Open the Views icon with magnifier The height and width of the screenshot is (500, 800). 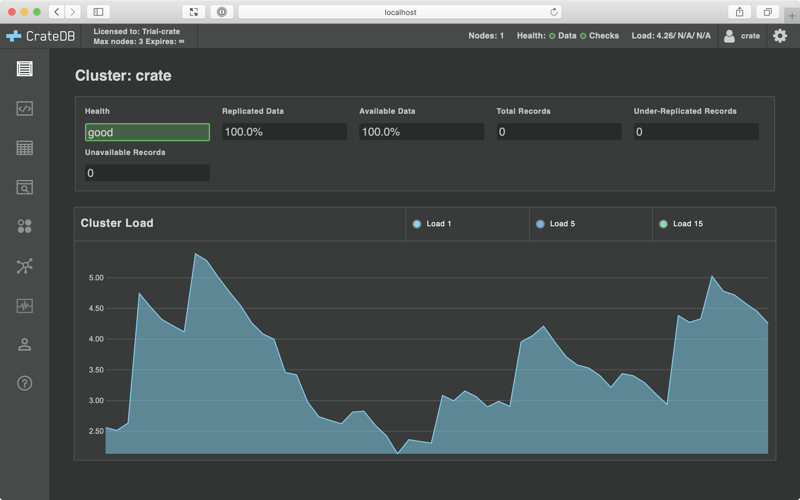pyautogui.click(x=24, y=187)
